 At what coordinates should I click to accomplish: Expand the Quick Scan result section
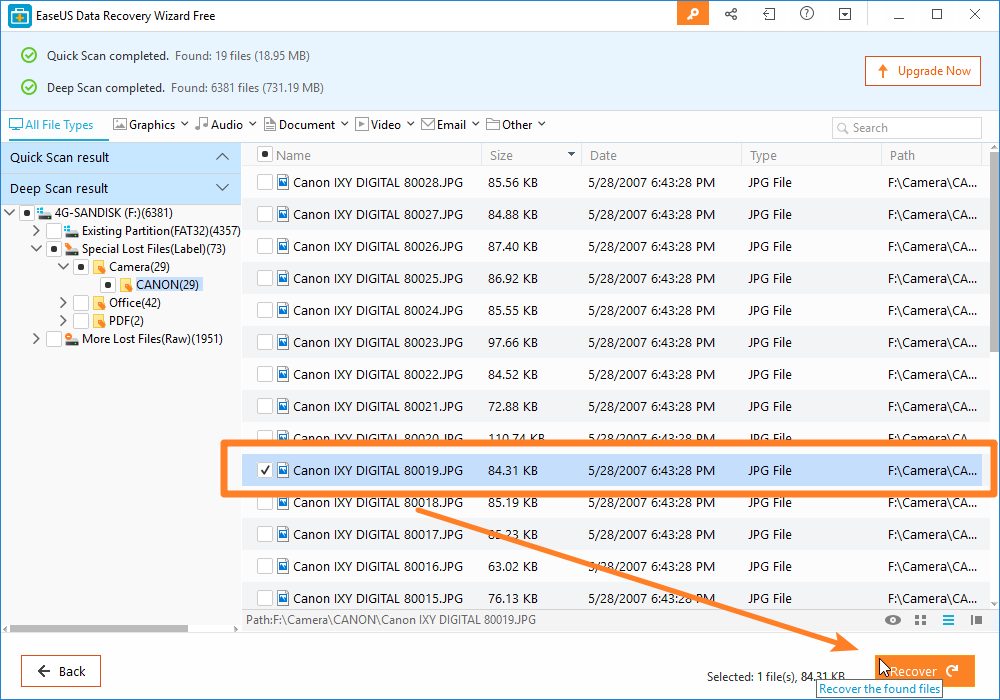[x=222, y=157]
